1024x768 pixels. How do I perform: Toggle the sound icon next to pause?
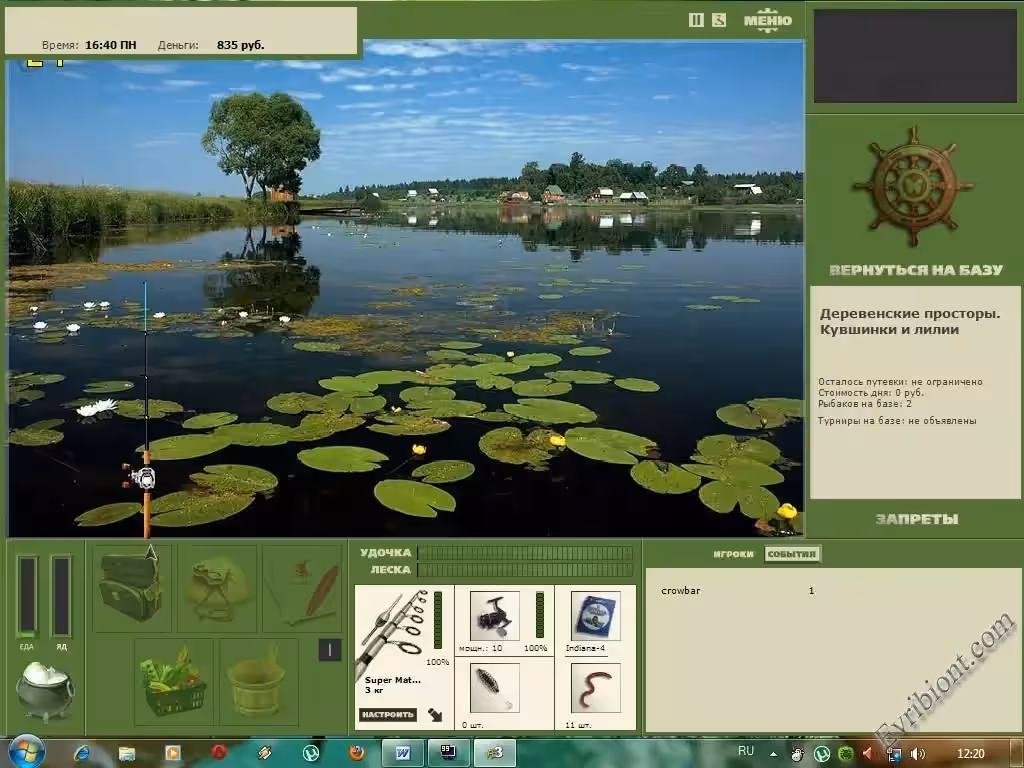pos(718,20)
